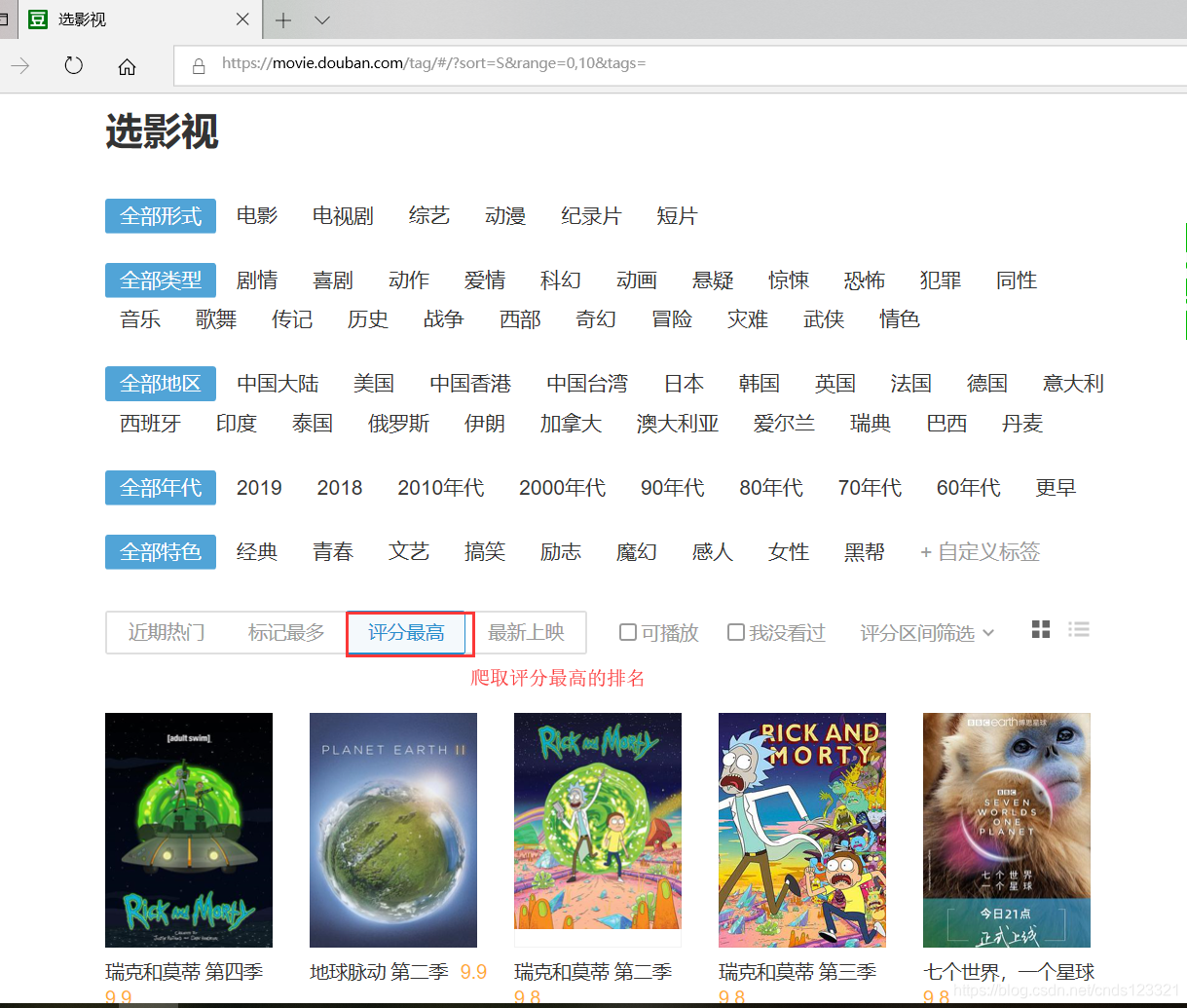
Task: Filter by region 中国大陆
Action: [278, 384]
